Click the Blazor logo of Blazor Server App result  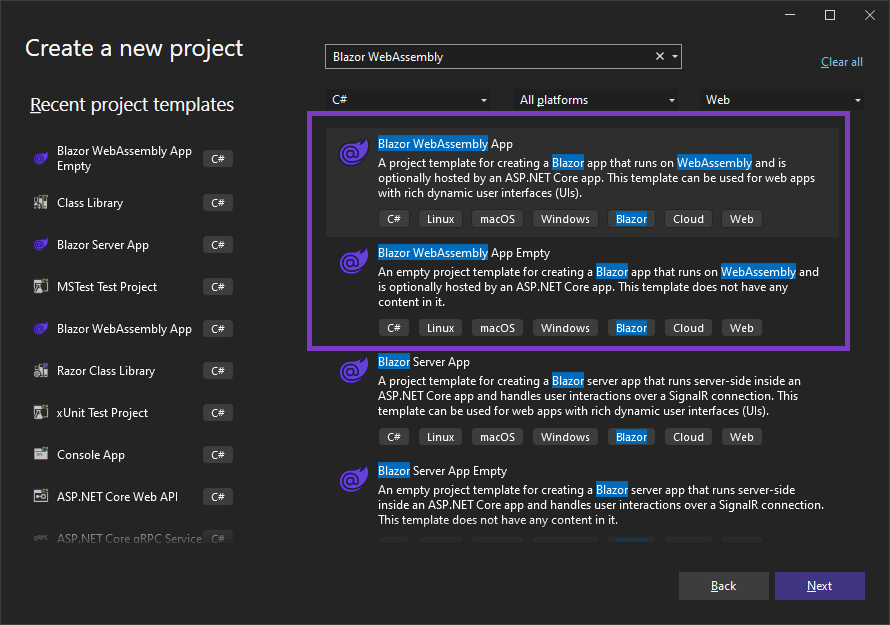[354, 370]
